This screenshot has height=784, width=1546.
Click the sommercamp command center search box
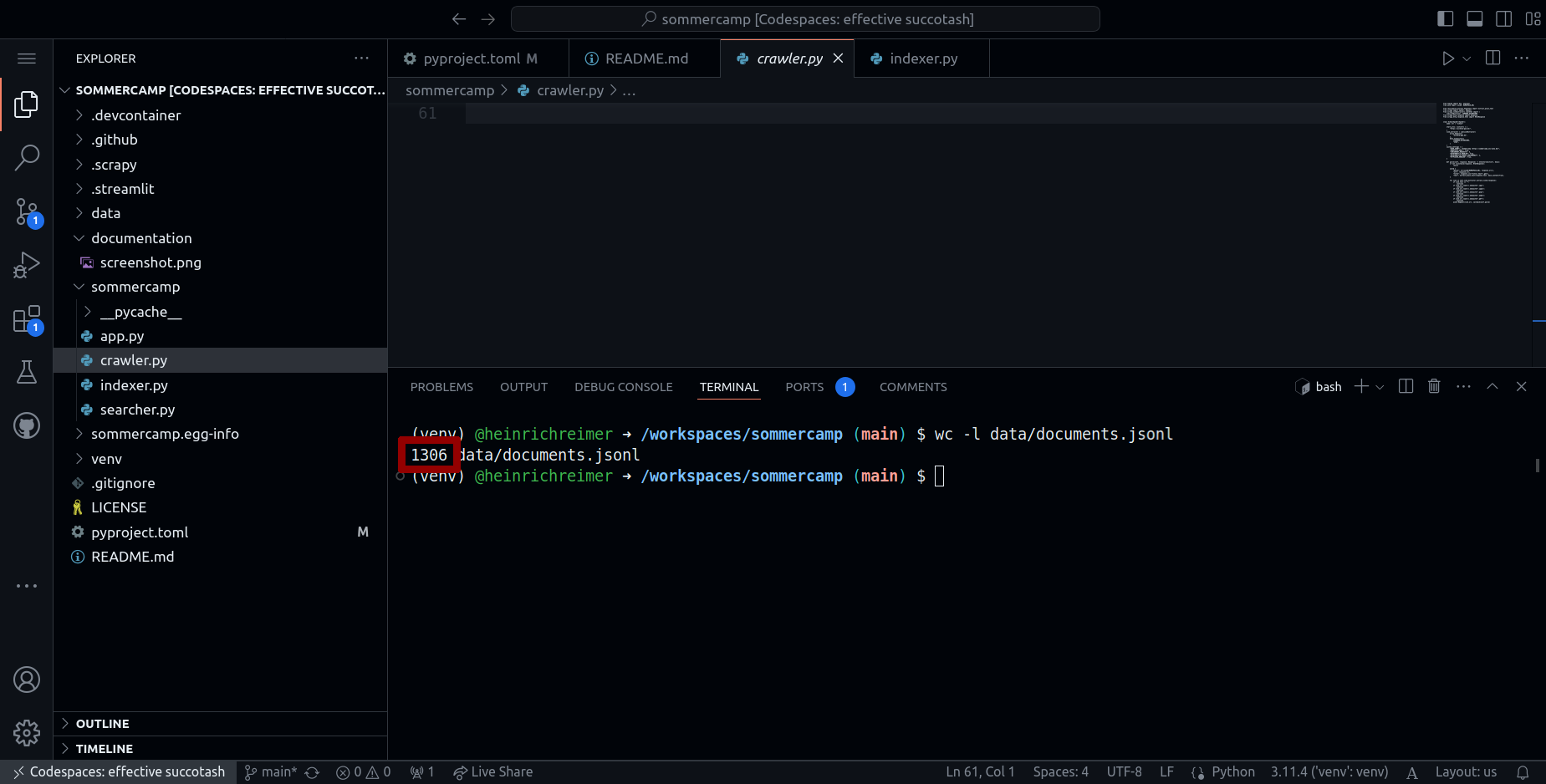[805, 18]
